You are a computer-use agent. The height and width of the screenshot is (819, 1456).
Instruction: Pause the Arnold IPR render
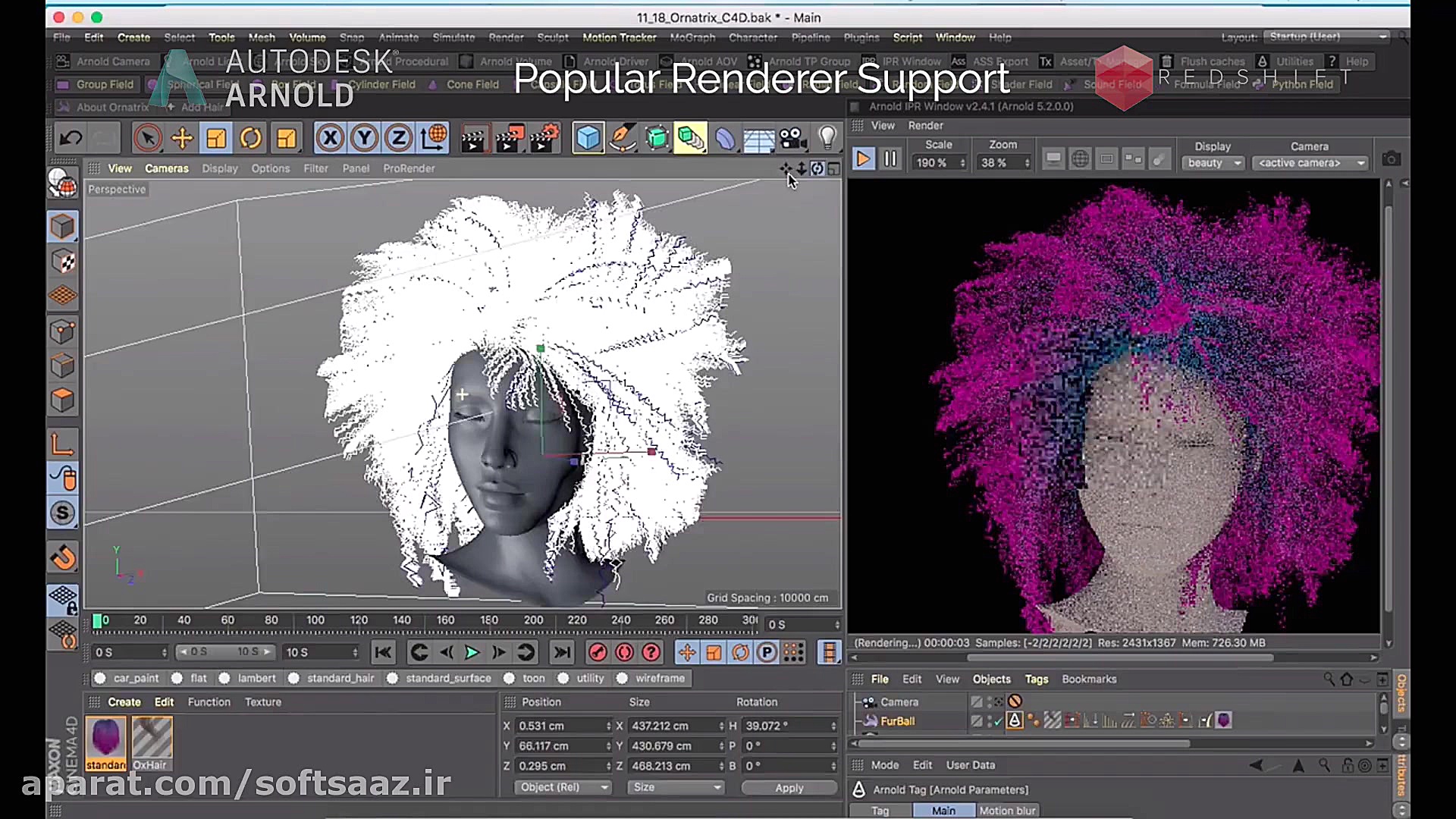[x=890, y=159]
